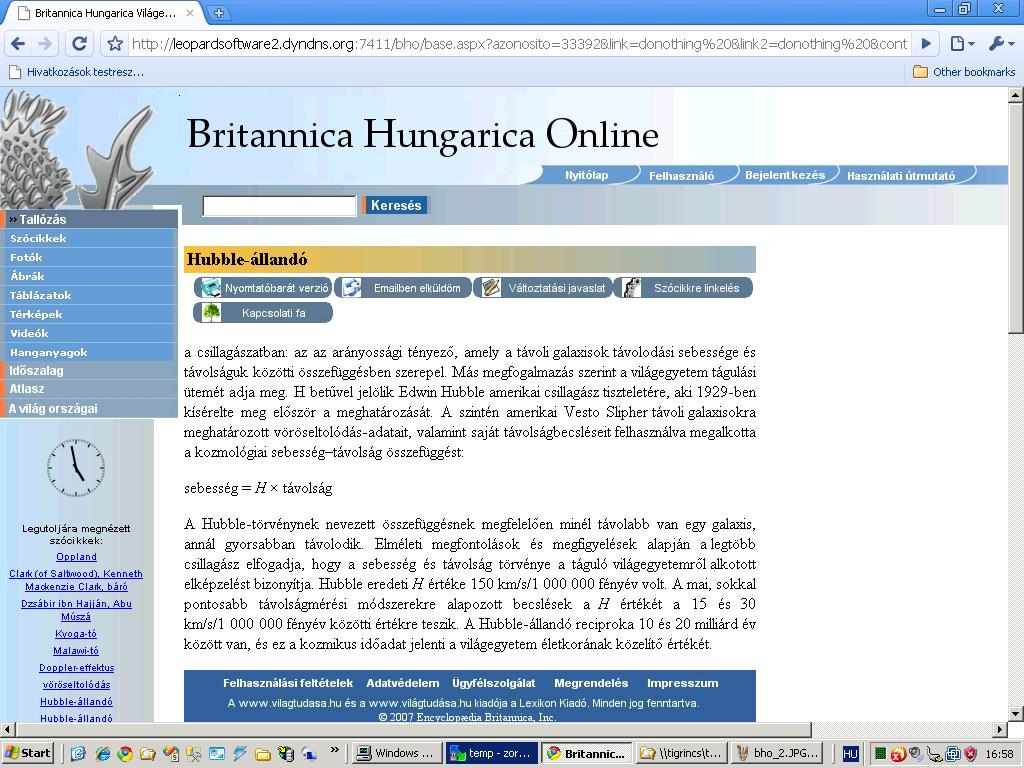Click the Go arrow beside address bar
1024x768 pixels.
pos(926,44)
